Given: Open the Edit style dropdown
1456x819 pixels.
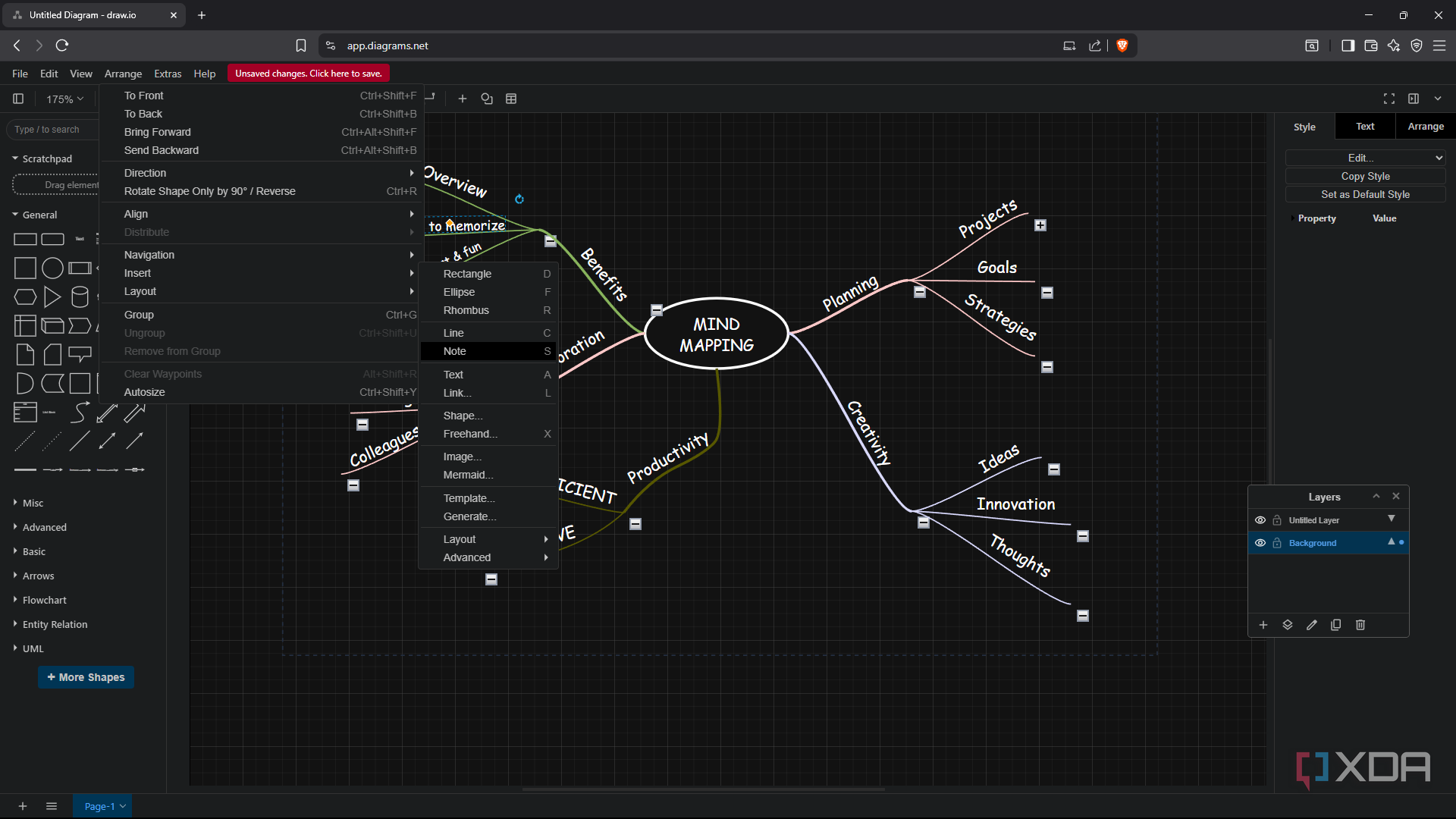Looking at the screenshot, I should (1365, 158).
